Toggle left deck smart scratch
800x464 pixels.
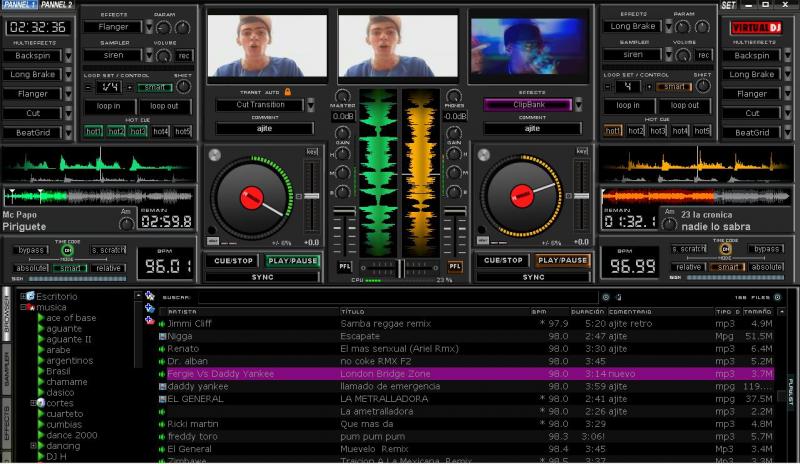pyautogui.click(x=108, y=250)
